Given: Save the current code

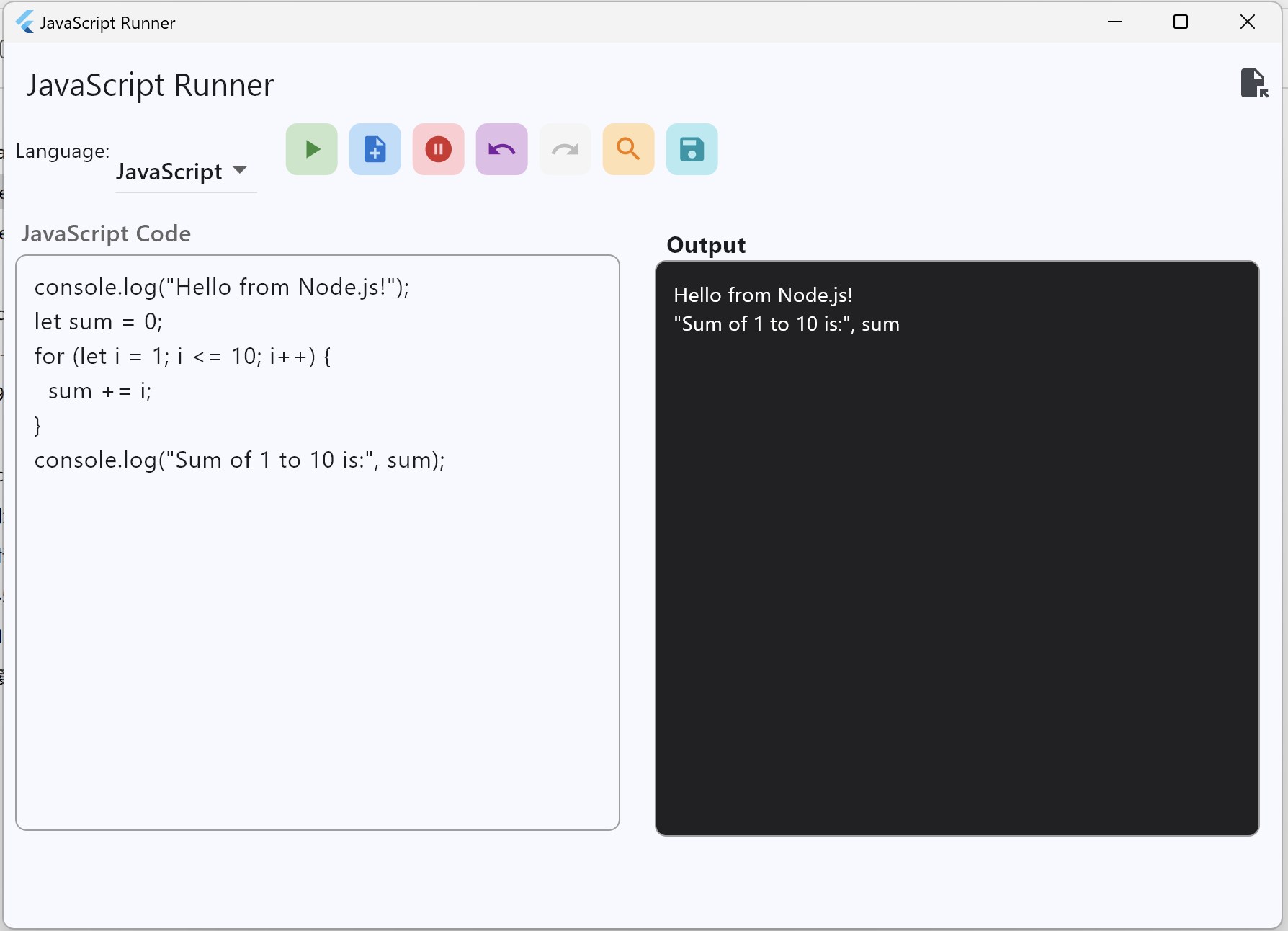Looking at the screenshot, I should 692,149.
